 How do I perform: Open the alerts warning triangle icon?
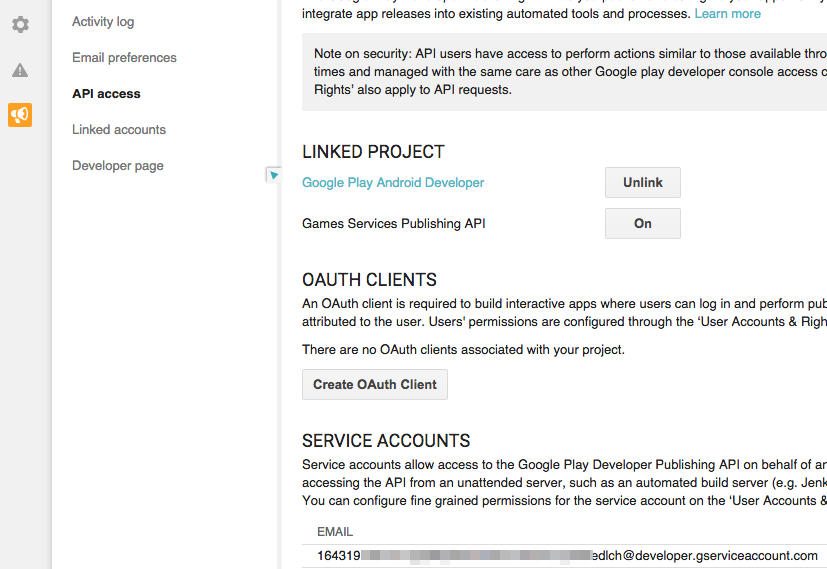click(x=20, y=70)
